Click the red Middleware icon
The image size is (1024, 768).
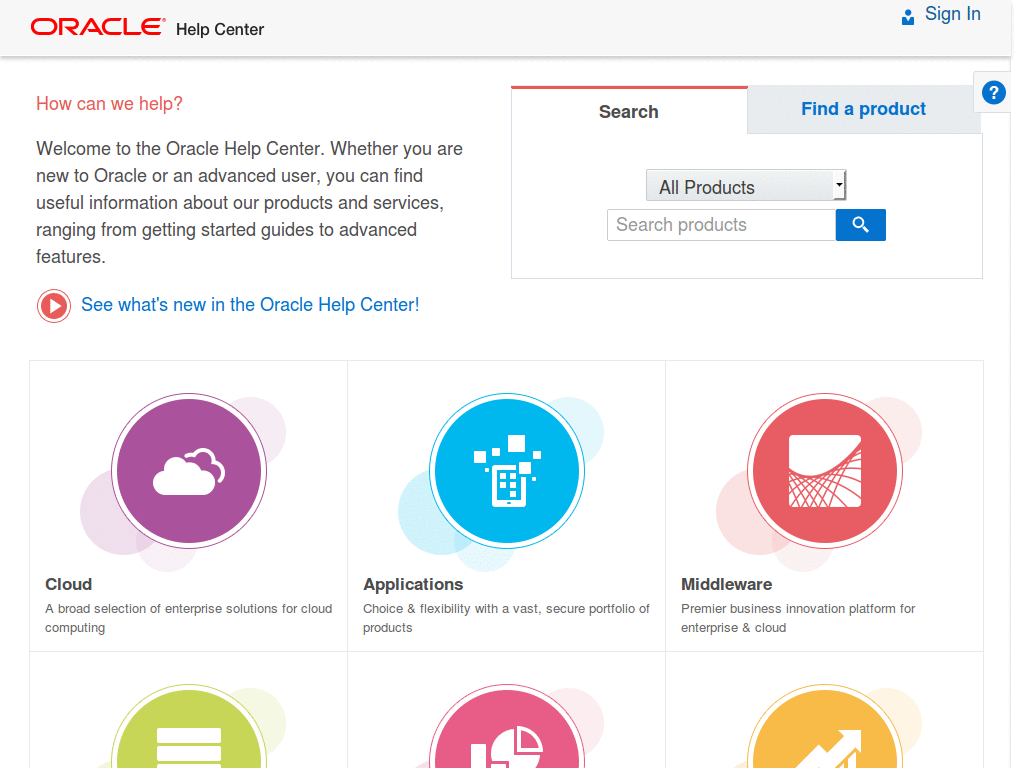pyautogui.click(x=825, y=471)
